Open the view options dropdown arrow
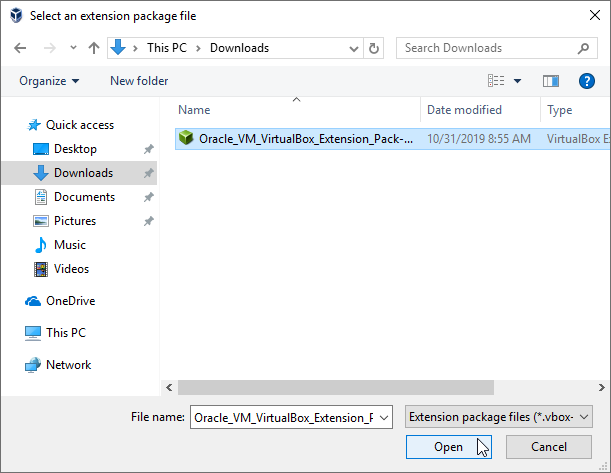This screenshot has width=611, height=473. click(518, 81)
